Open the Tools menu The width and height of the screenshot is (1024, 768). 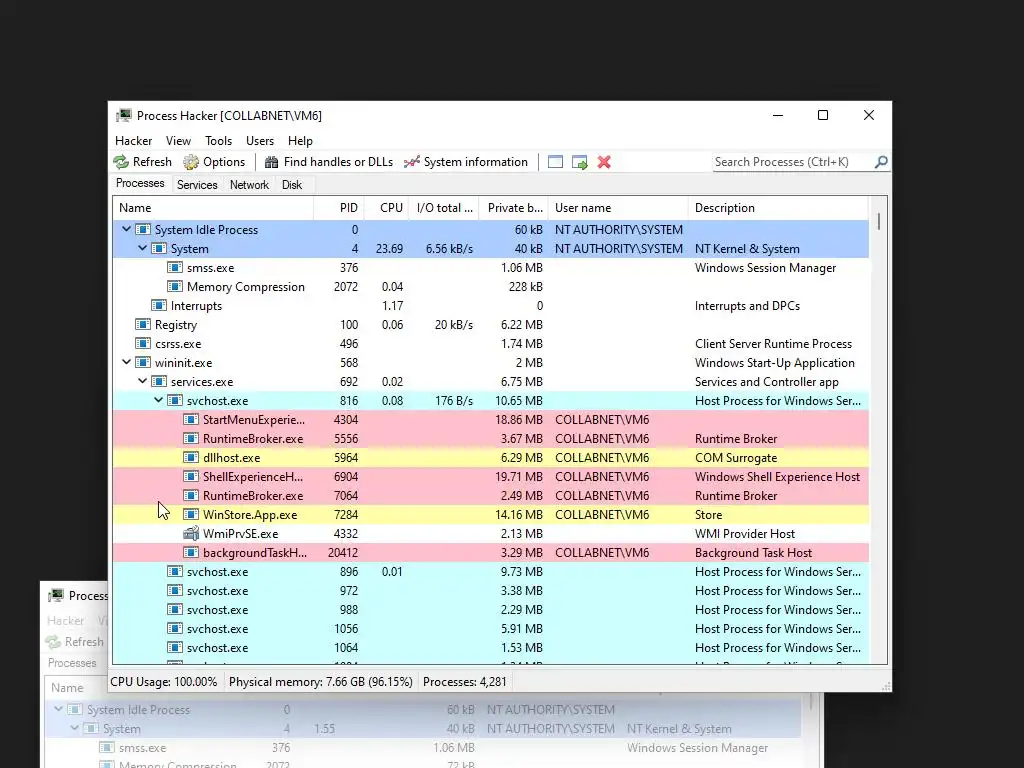pyautogui.click(x=218, y=140)
